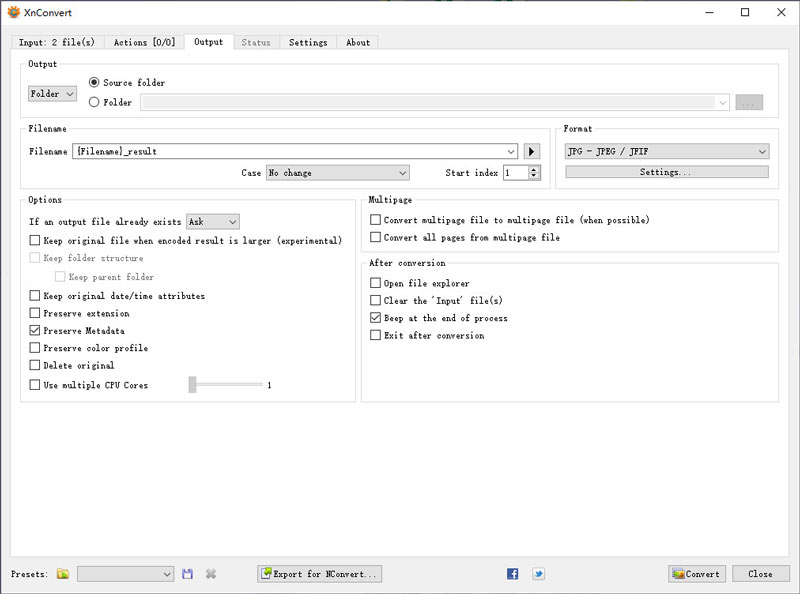Click the Close button at bottom
Screen dimensions: 800x594
760,574
